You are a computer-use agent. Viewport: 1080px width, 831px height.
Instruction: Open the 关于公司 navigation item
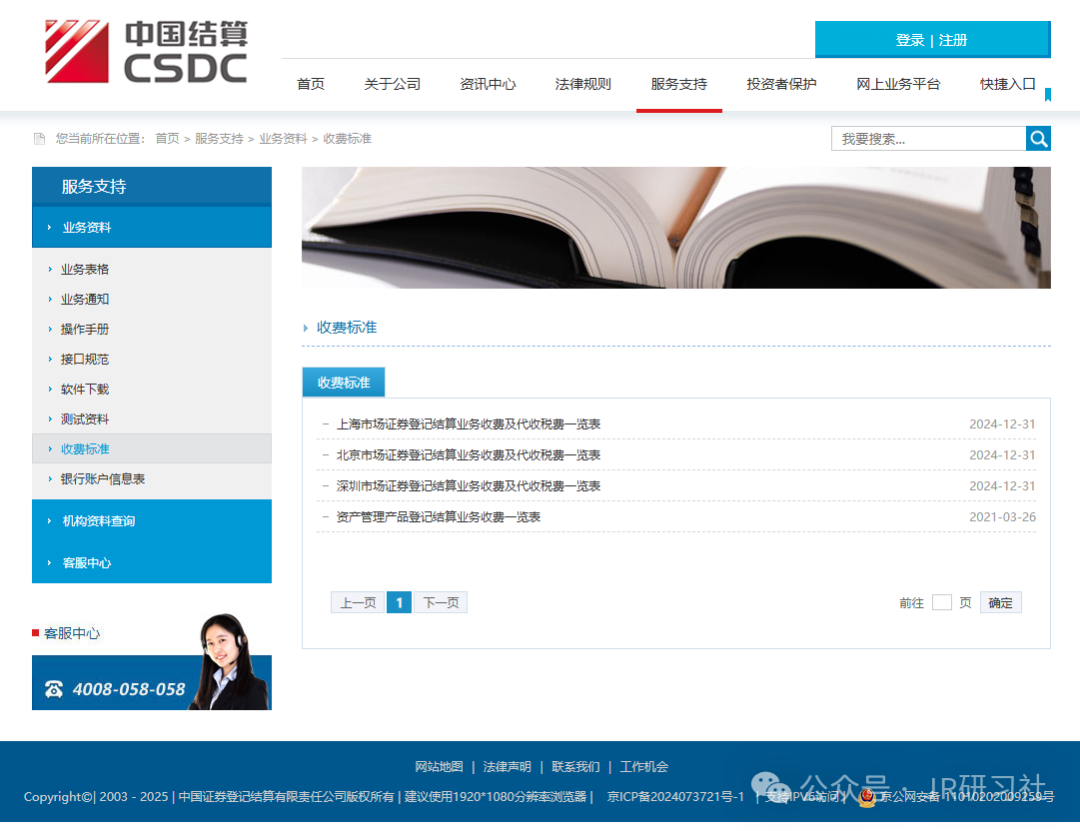(x=392, y=84)
